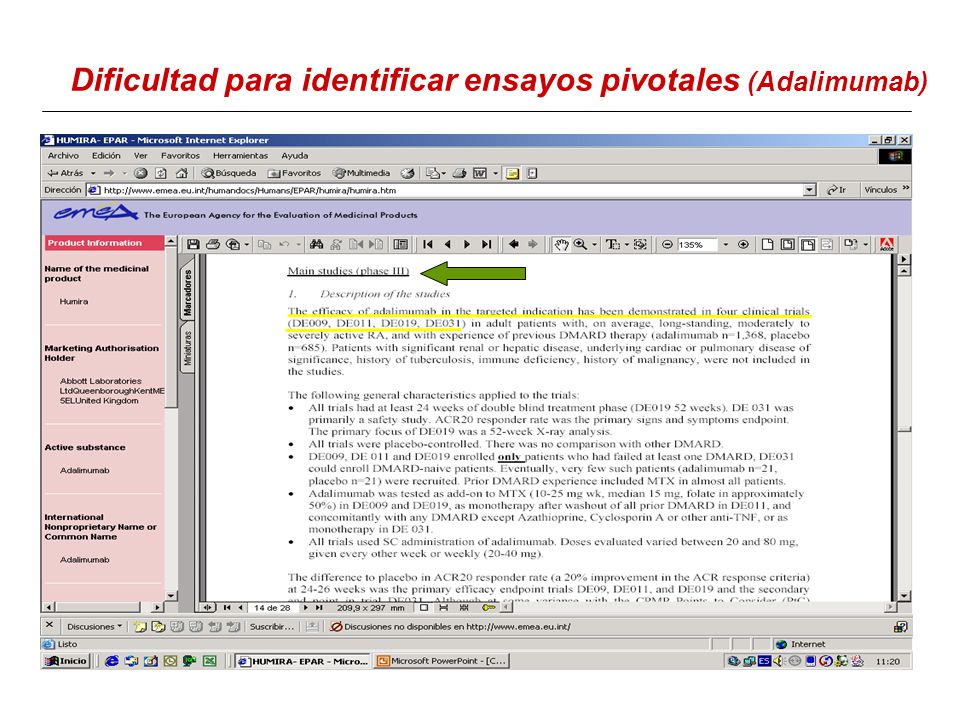Open the Discusiones dropdown

pos(94,626)
